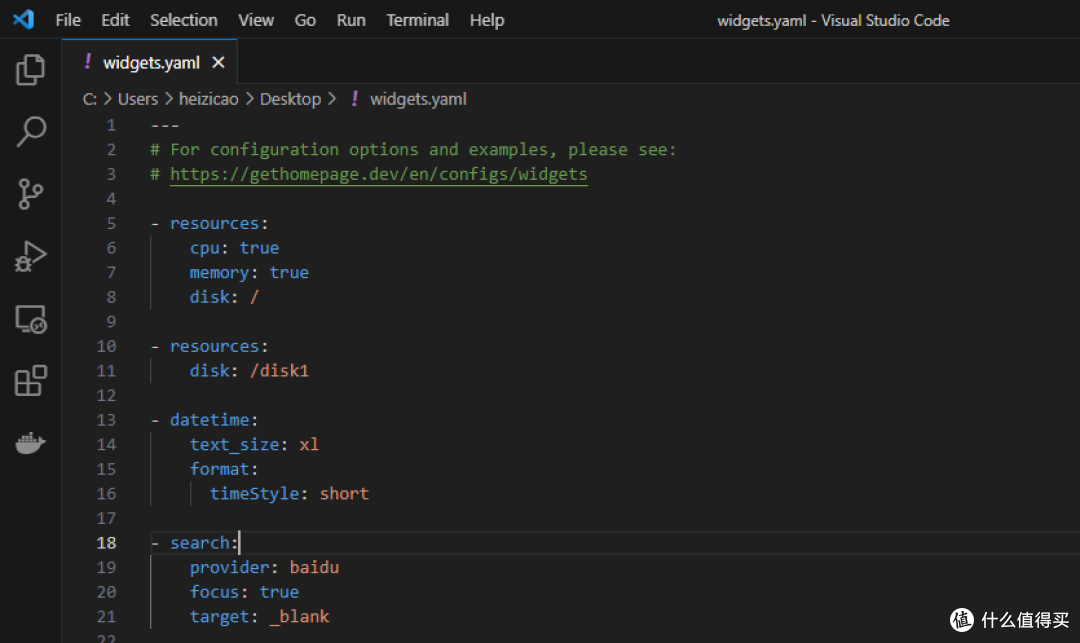The image size is (1080, 643).
Task: Click line number 13 in gutter
Action: click(106, 420)
